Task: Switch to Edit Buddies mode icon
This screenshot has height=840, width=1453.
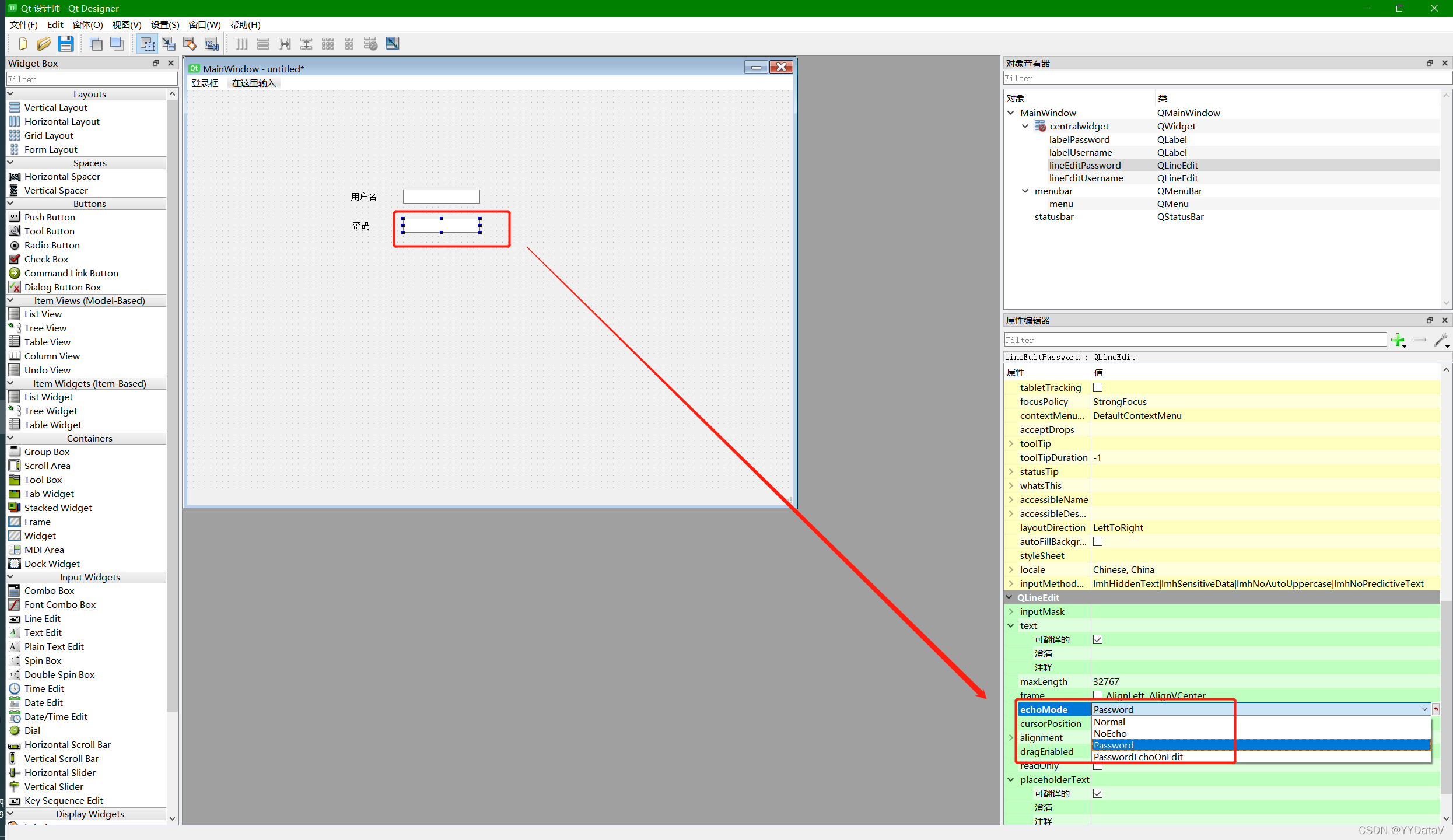Action: pos(190,44)
